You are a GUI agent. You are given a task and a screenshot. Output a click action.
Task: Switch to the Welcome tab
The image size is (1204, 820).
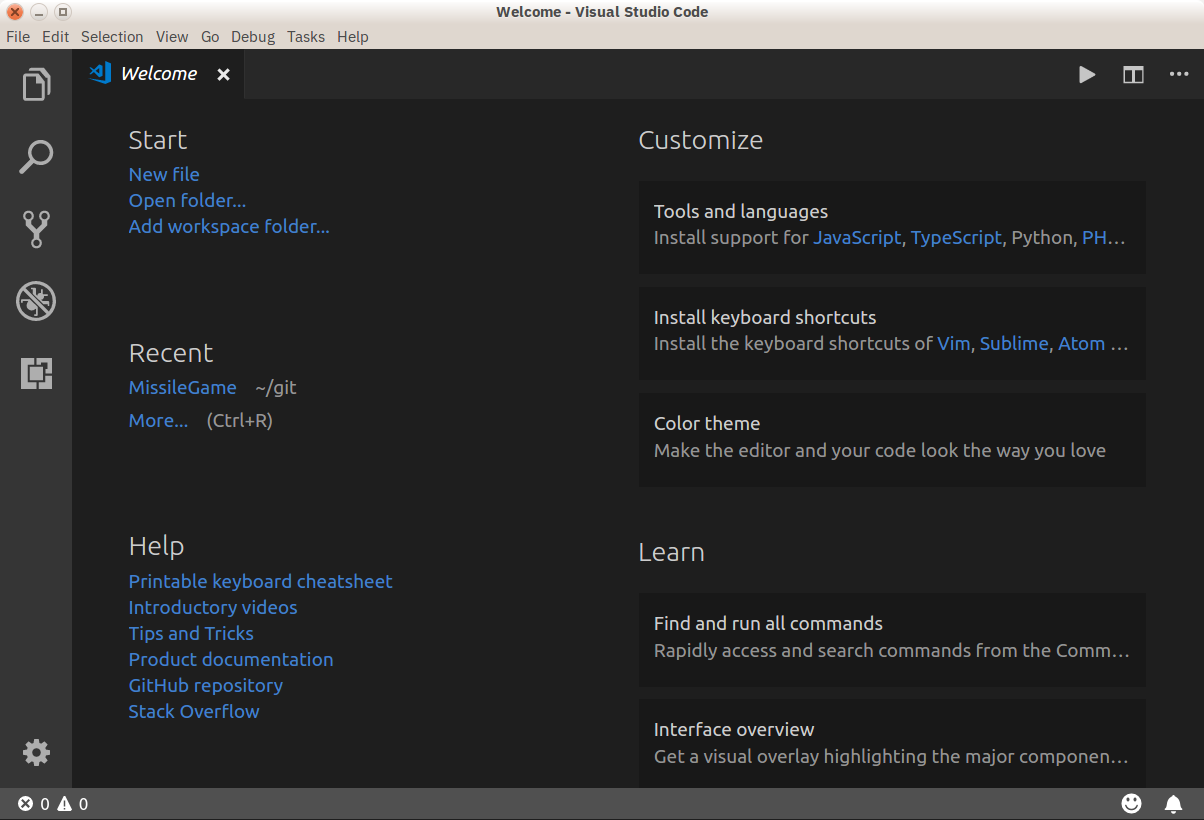pos(158,73)
